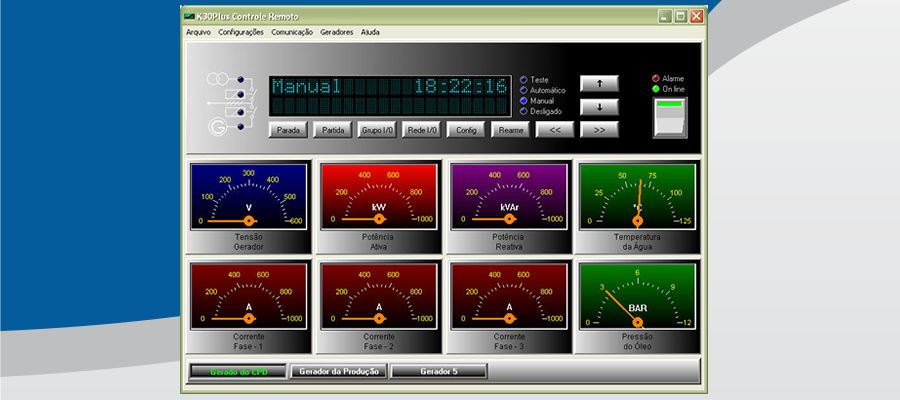Select the Automático mode radio button
The image size is (900, 400).
coord(524,90)
